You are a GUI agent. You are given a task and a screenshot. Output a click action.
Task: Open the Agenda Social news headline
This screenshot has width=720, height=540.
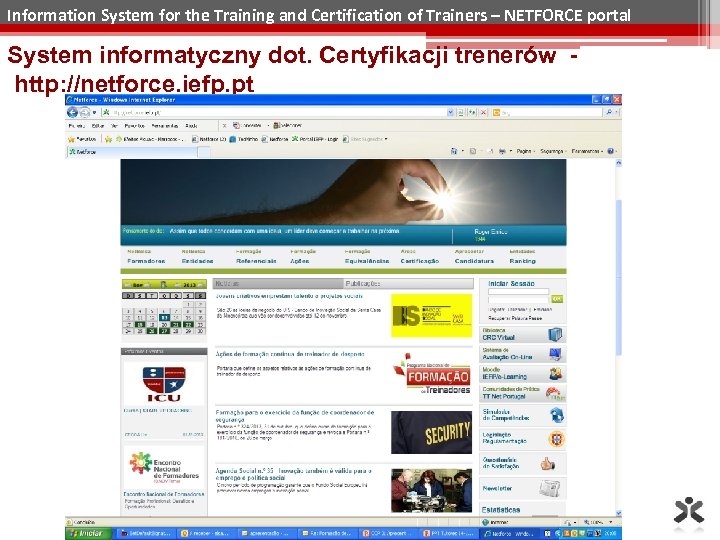293,474
